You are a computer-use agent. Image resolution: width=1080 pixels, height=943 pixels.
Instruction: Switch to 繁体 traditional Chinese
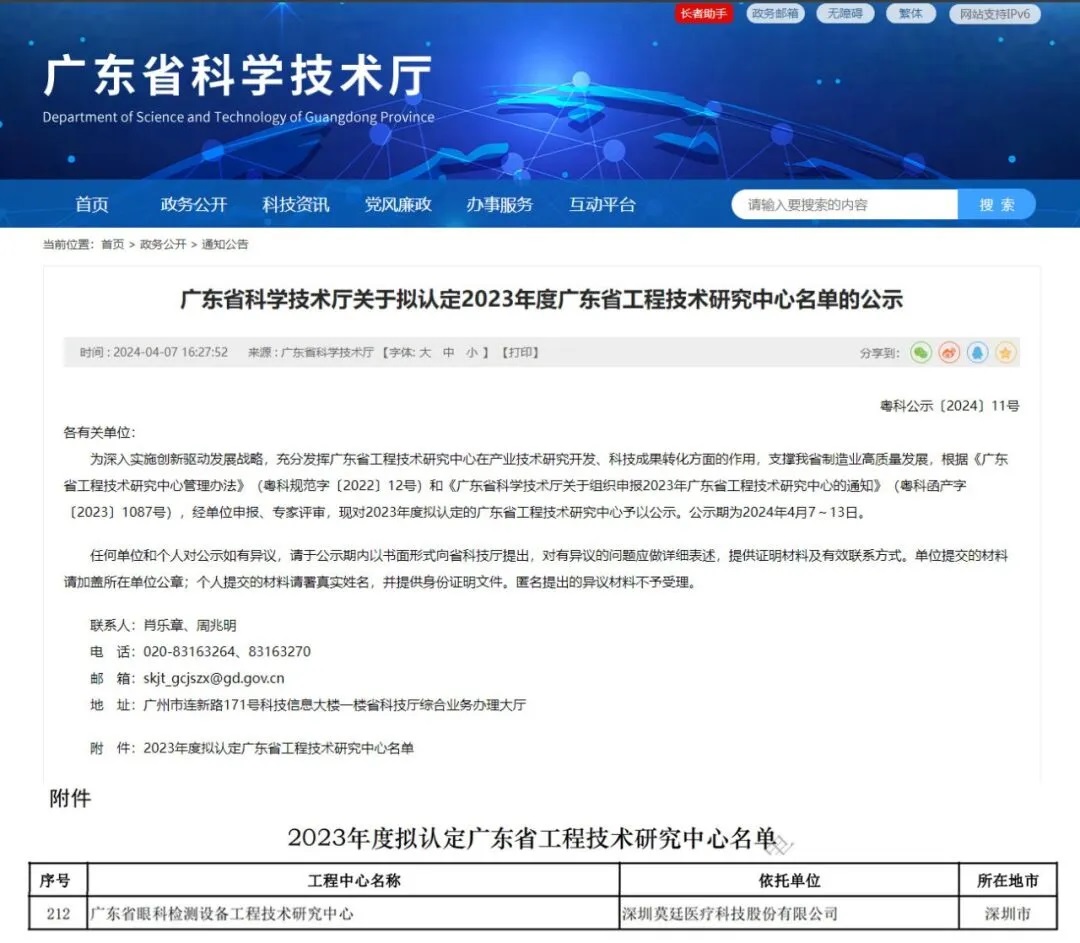(911, 14)
